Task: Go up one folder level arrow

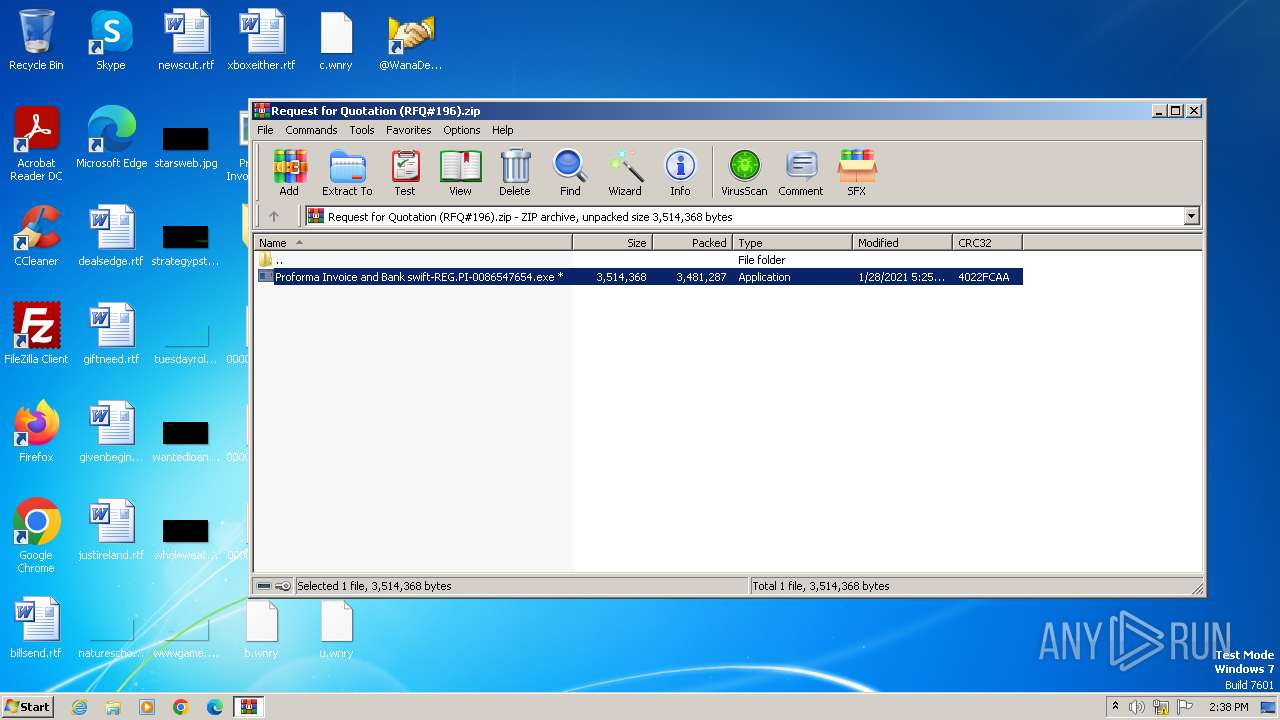Action: pos(274,216)
